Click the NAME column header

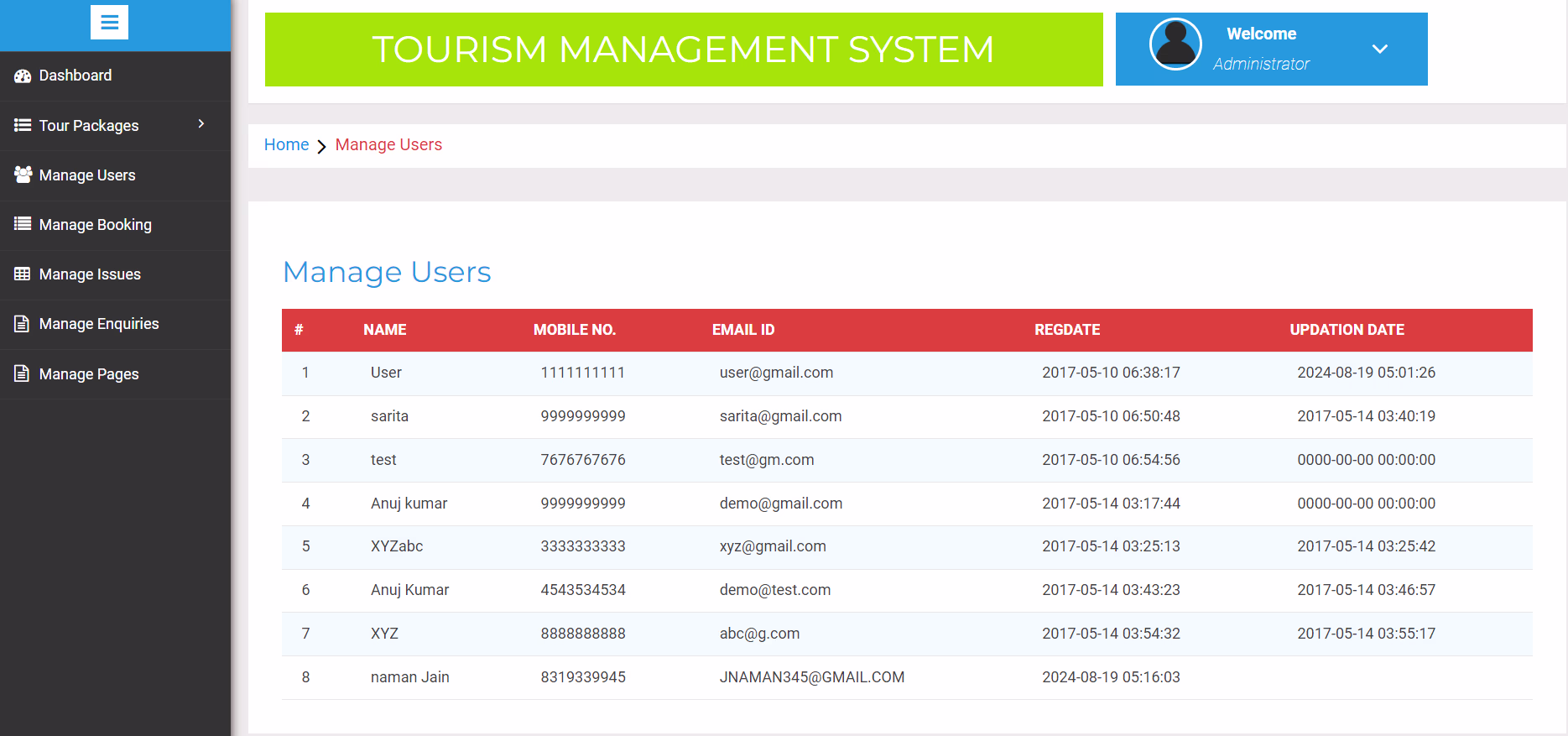click(385, 330)
